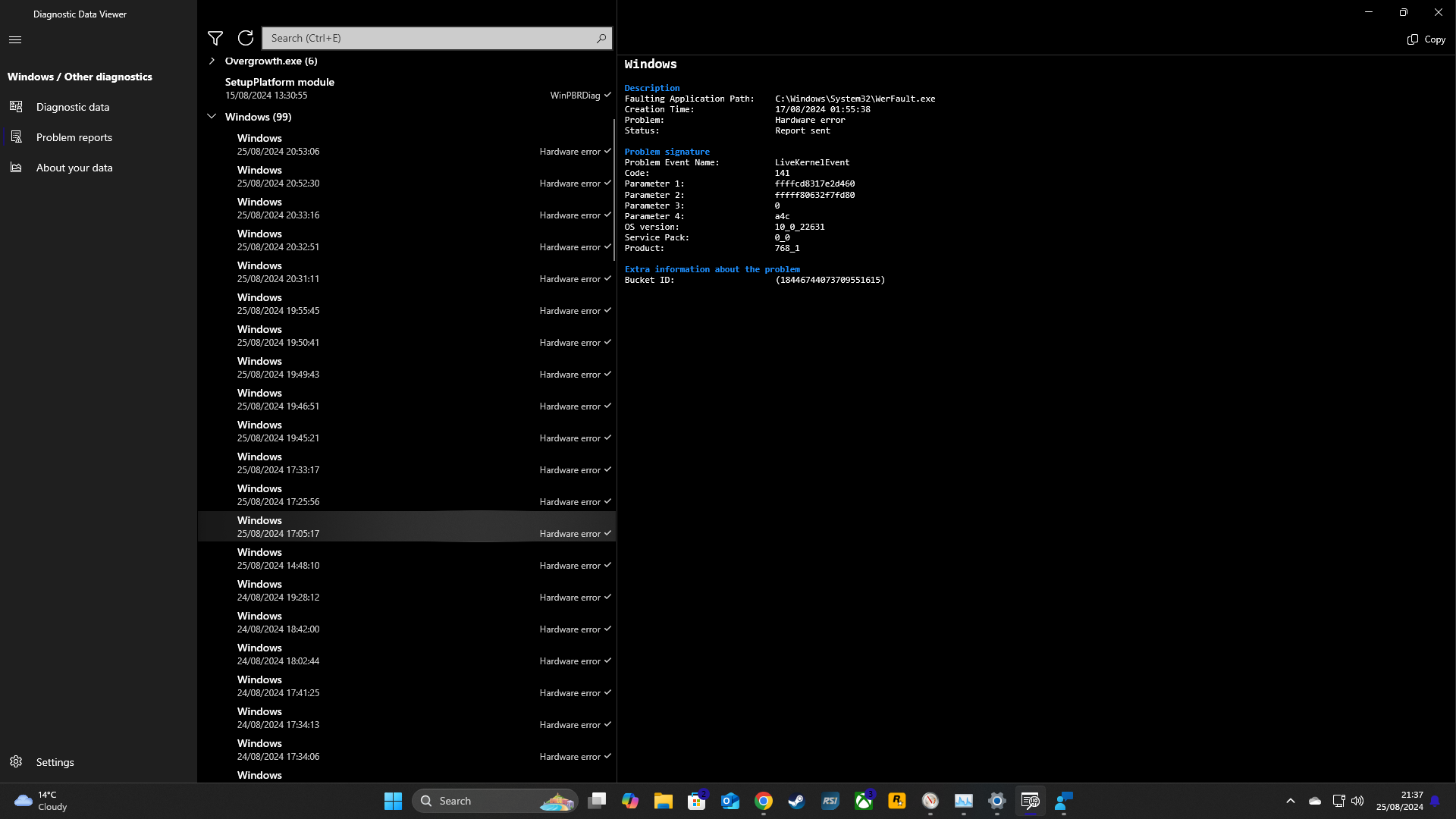Select Windows report from 25/08/2024 17:05:17
The image size is (1456, 819).
(406, 526)
